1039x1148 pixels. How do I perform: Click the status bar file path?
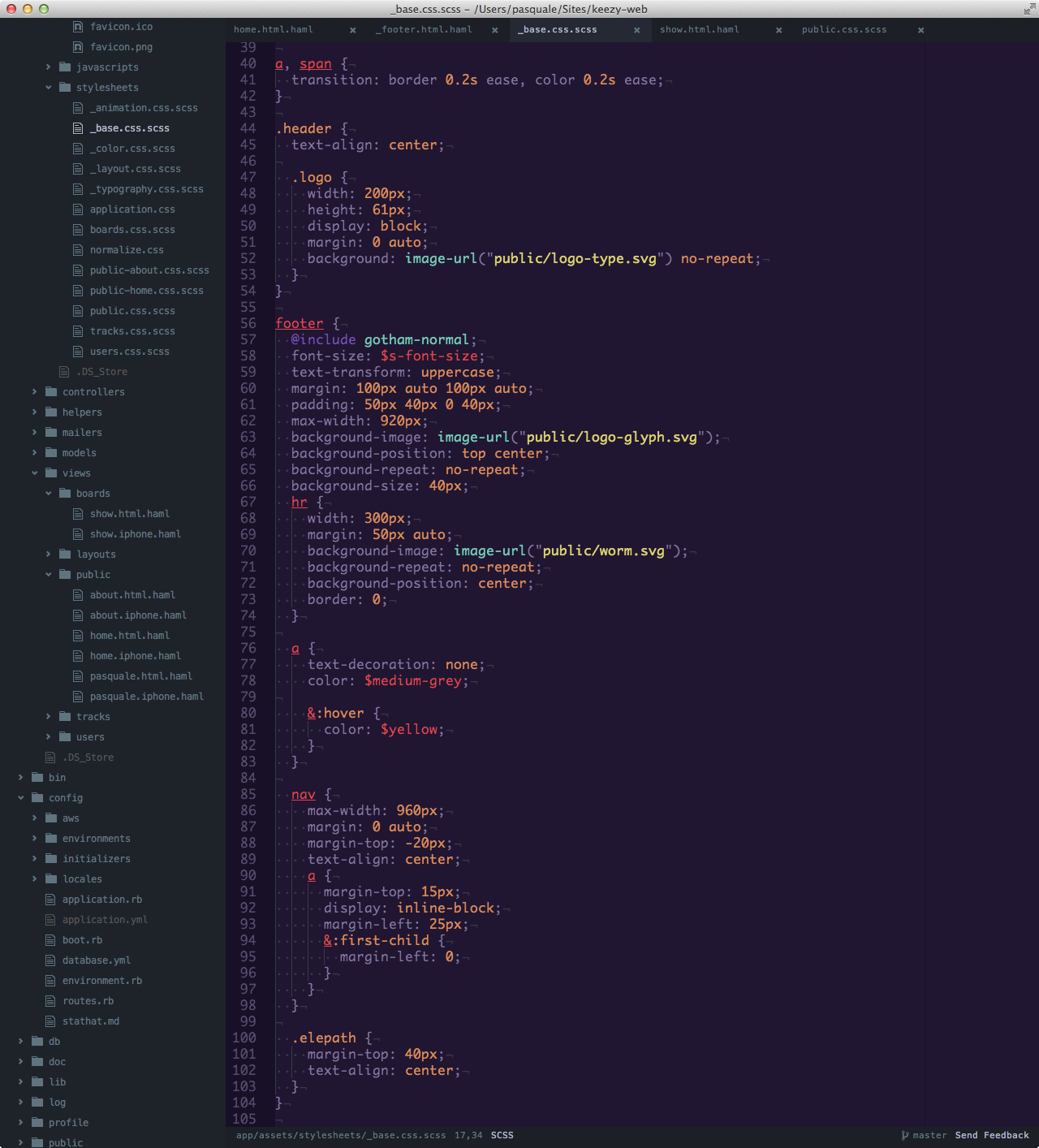(x=341, y=1136)
